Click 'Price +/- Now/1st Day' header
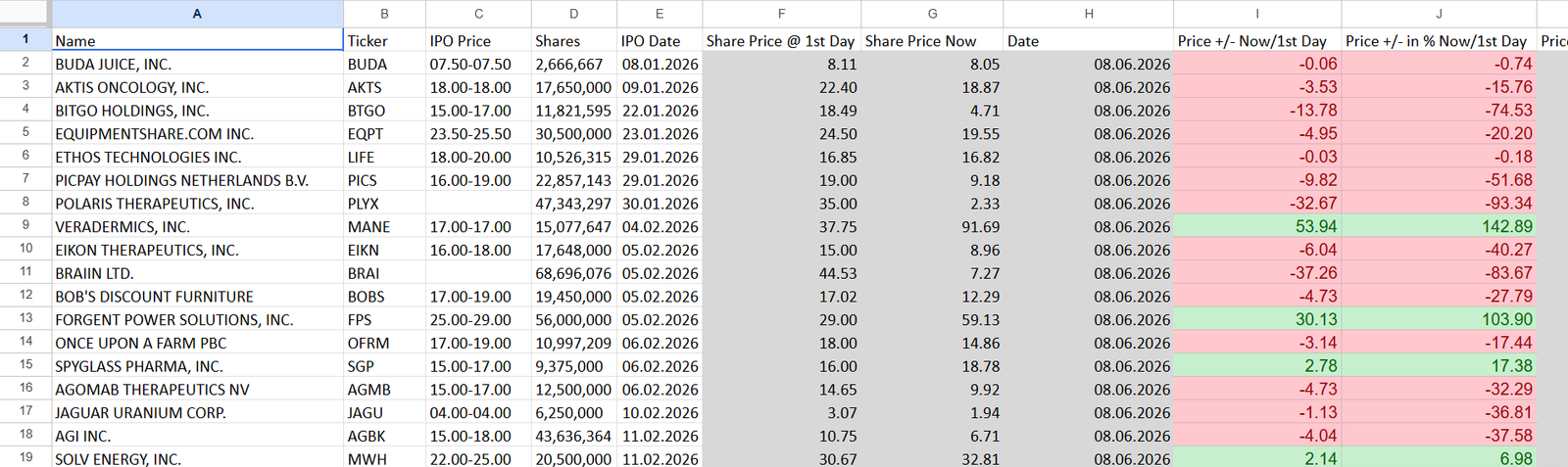 1257,40
